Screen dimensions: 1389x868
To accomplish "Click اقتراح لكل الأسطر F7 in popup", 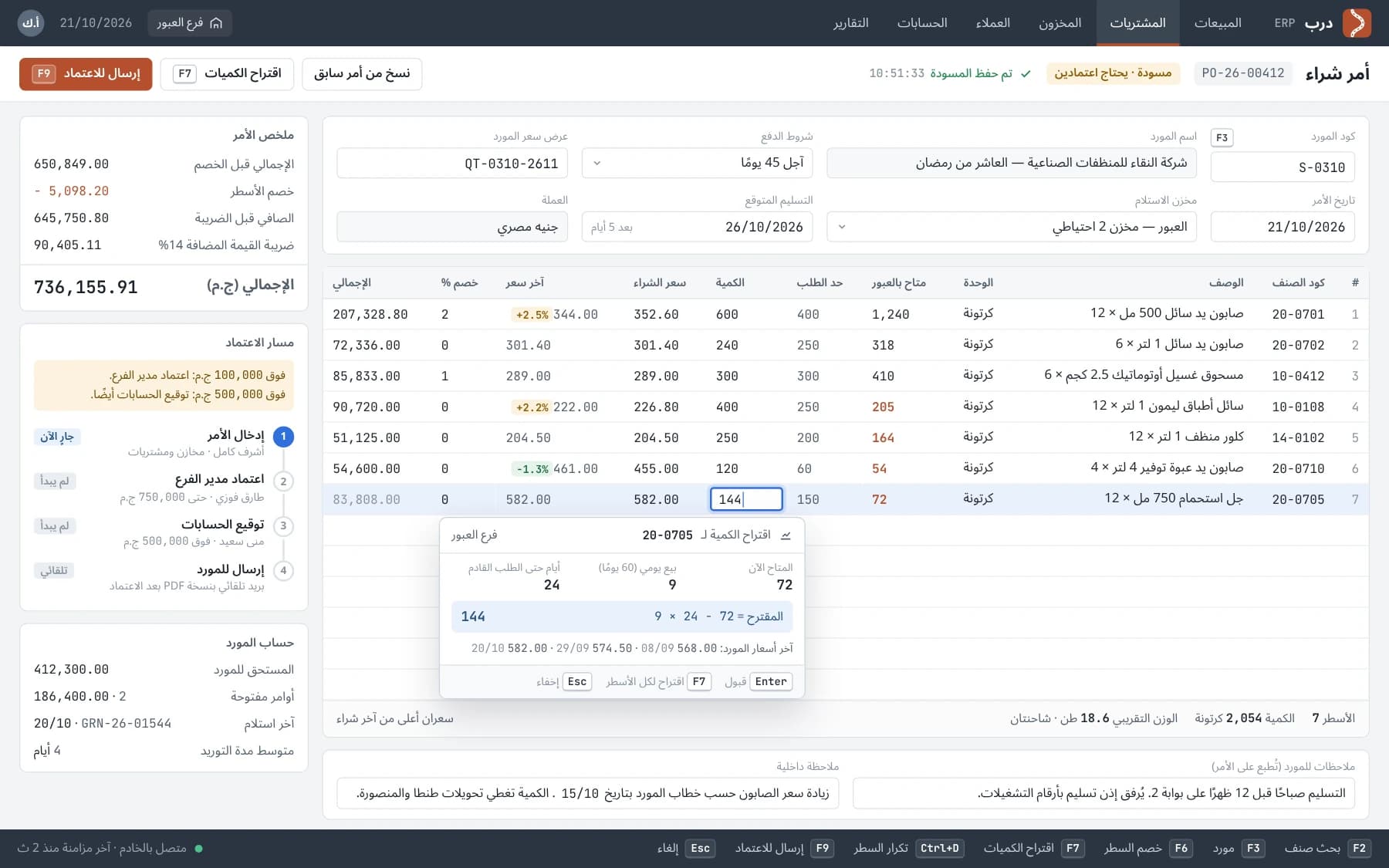I will 658,681.
